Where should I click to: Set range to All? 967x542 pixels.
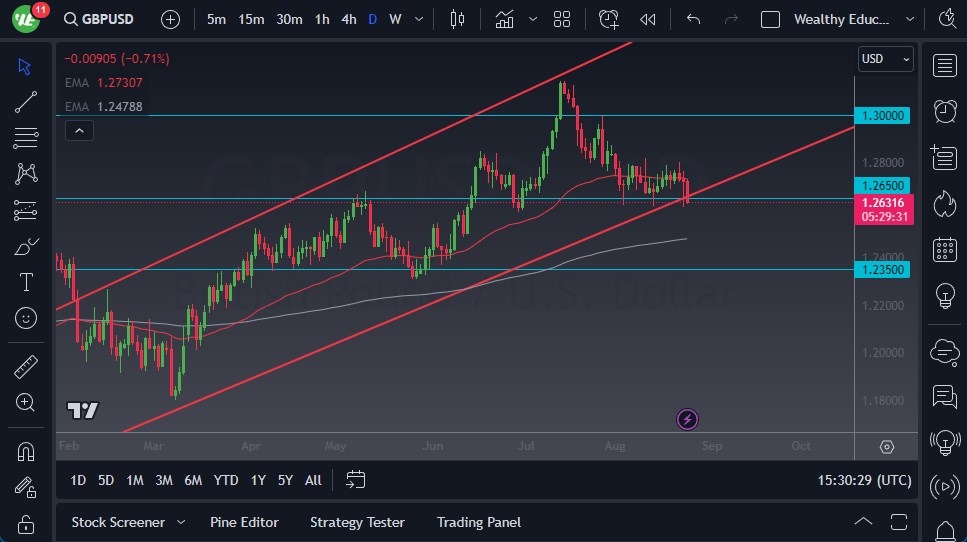tap(313, 480)
